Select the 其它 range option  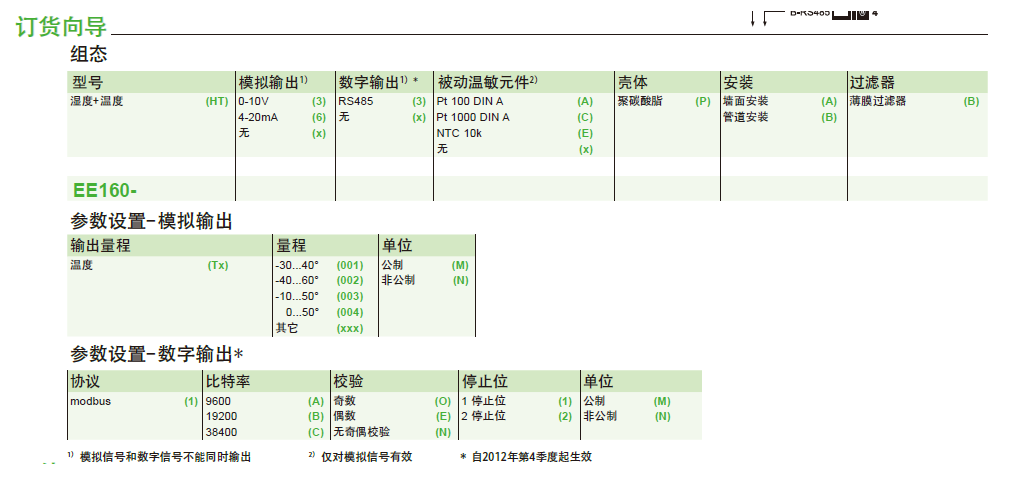[x=287, y=328]
